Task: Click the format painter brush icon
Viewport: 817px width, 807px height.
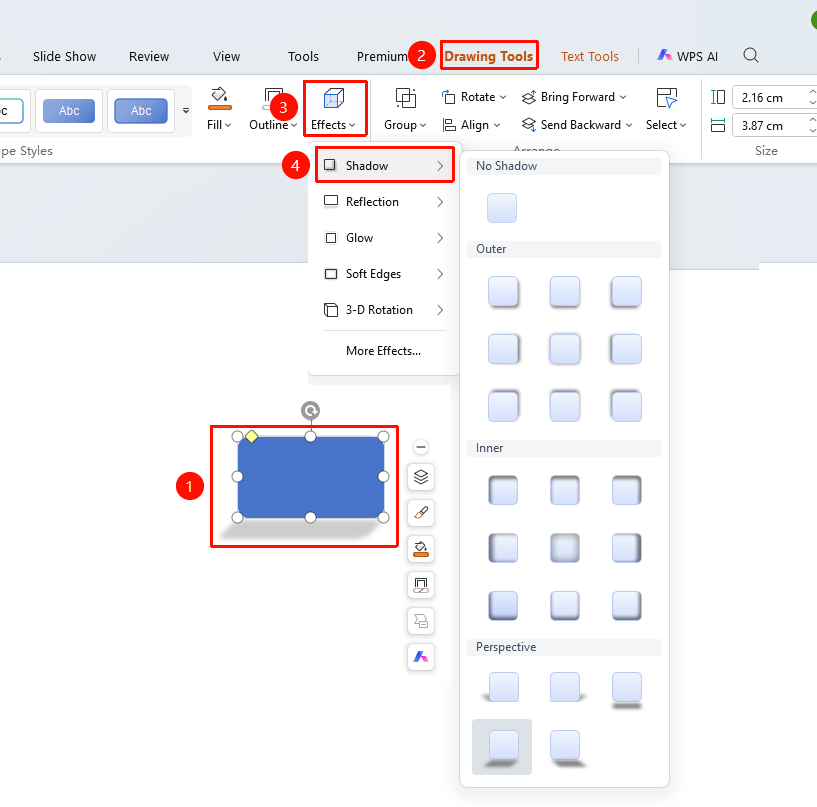Action: tap(421, 513)
